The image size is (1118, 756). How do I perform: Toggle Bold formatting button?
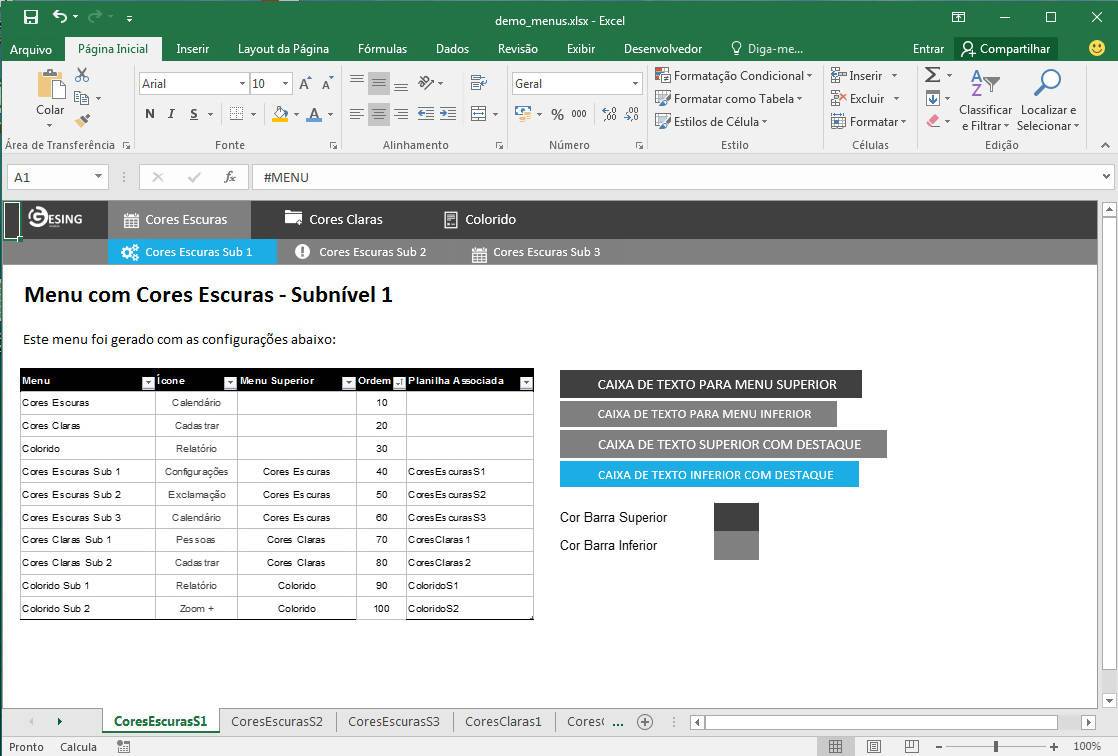(x=150, y=114)
